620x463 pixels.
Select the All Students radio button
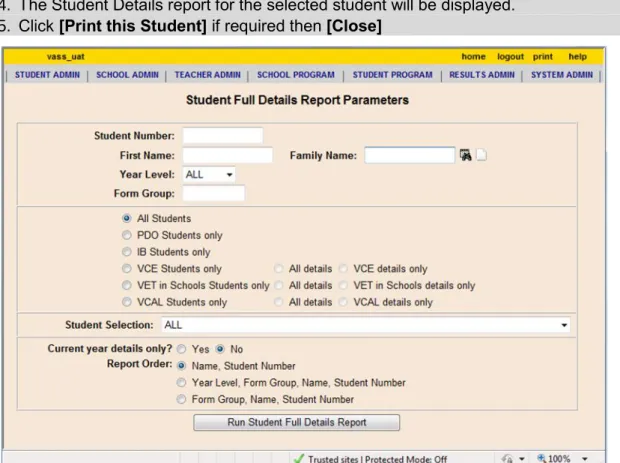coord(127,218)
